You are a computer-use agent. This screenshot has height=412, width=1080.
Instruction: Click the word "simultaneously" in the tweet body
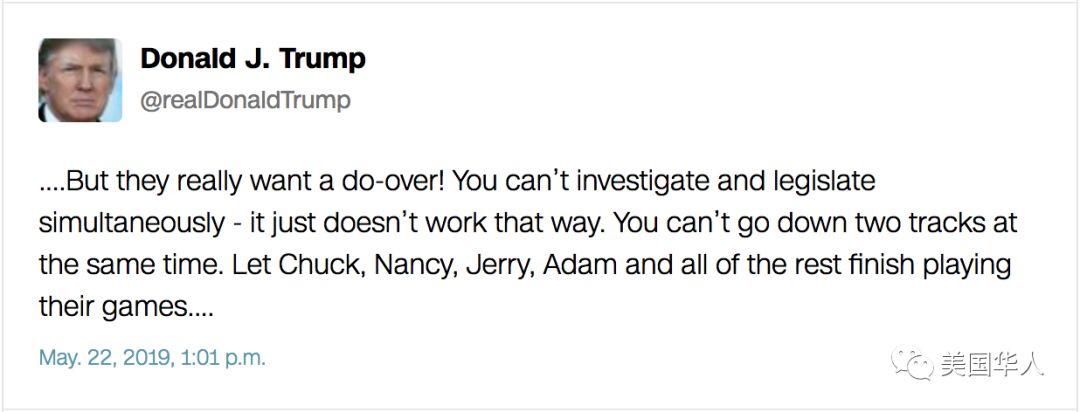coord(132,225)
